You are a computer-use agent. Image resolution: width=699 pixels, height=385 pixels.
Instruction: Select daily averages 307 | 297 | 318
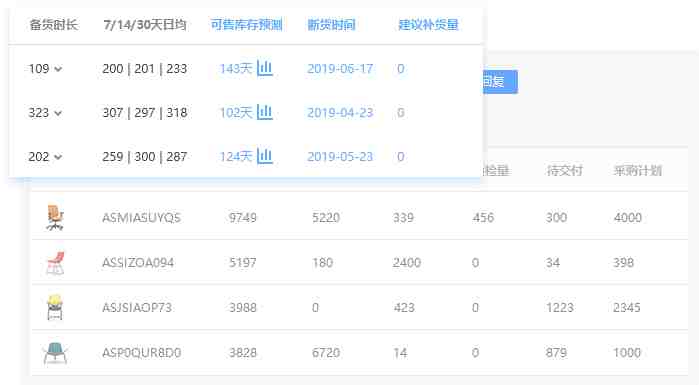[x=144, y=112]
